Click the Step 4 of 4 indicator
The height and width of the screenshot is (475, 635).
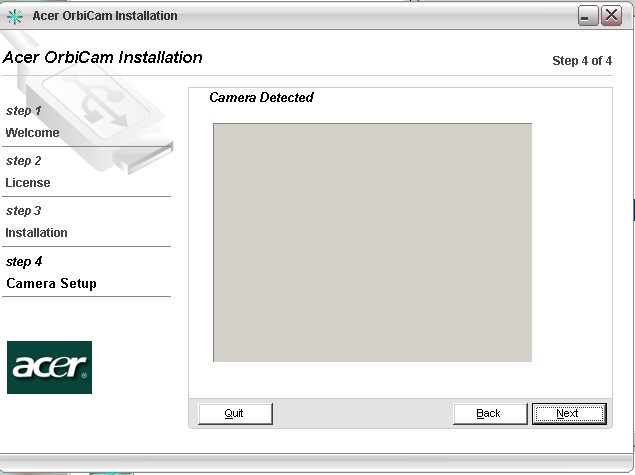(x=582, y=61)
